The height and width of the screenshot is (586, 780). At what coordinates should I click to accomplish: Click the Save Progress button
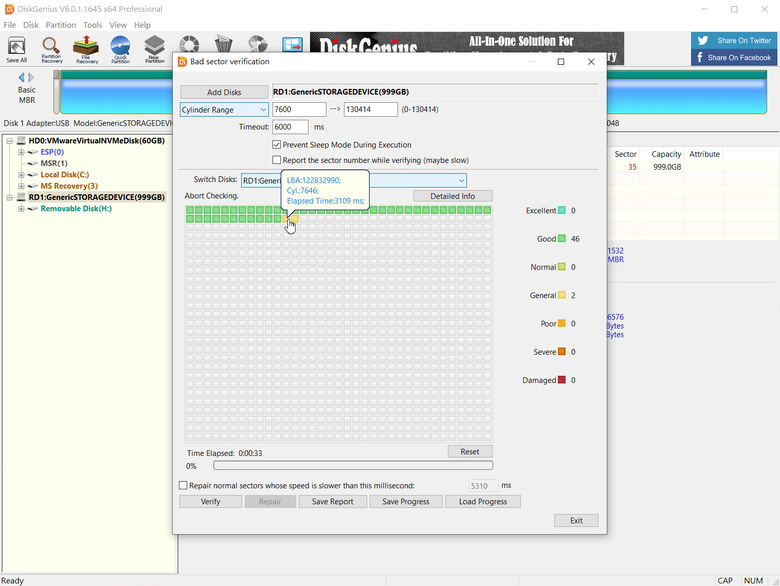[406, 501]
